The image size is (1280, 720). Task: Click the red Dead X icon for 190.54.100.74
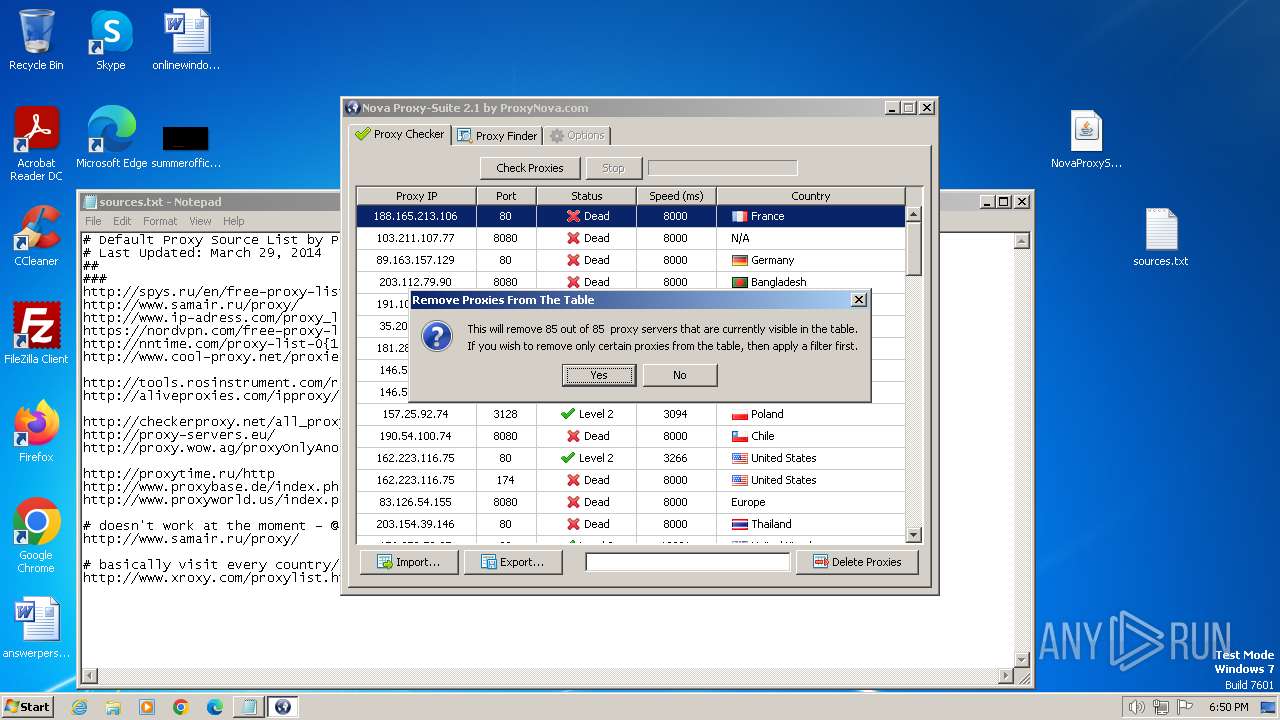pos(573,436)
